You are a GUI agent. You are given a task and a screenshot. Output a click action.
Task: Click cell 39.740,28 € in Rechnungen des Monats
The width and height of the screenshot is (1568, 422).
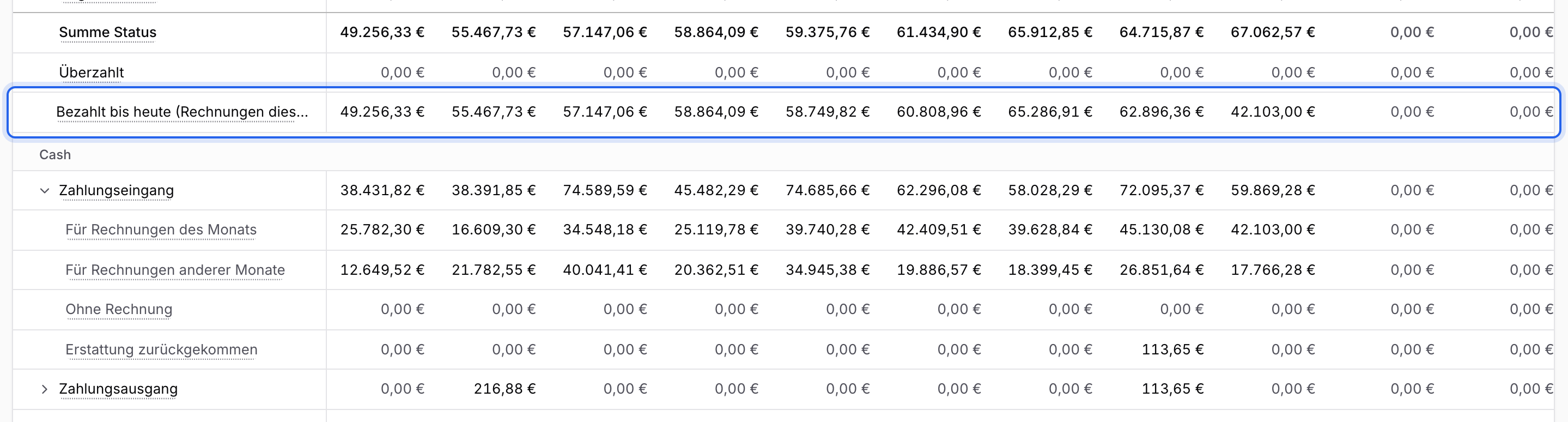click(x=828, y=230)
